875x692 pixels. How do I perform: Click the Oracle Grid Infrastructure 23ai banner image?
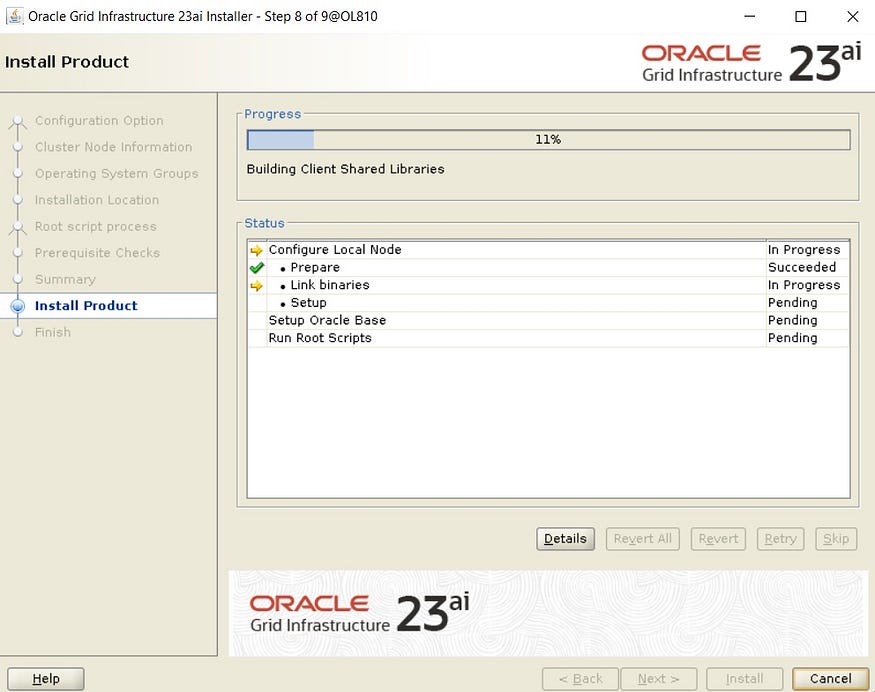(x=549, y=613)
